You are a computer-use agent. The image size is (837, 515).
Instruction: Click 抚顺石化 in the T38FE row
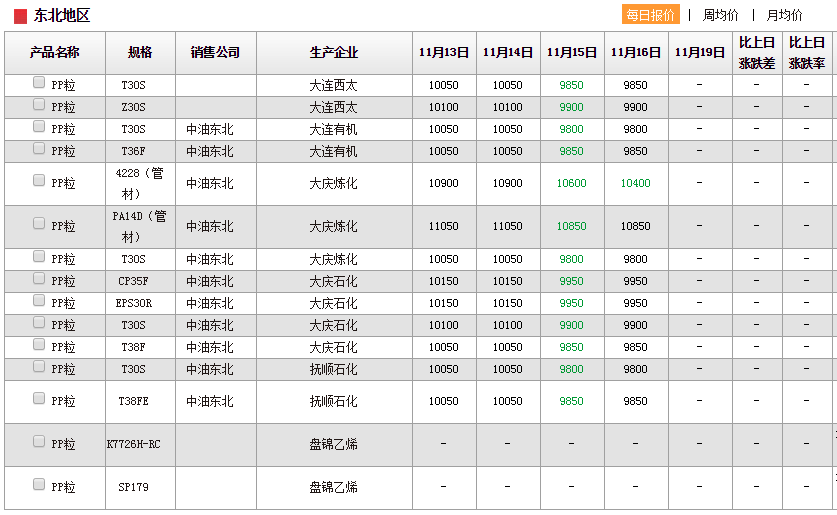pyautogui.click(x=334, y=401)
